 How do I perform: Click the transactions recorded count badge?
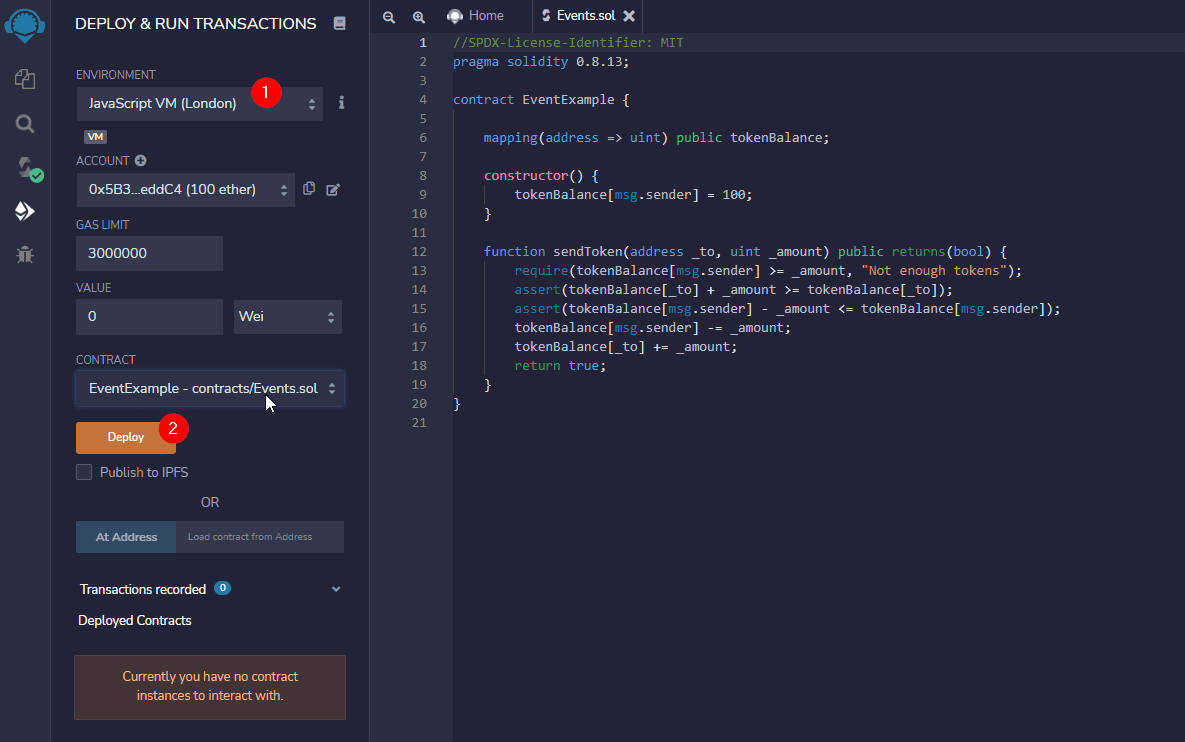click(x=222, y=588)
